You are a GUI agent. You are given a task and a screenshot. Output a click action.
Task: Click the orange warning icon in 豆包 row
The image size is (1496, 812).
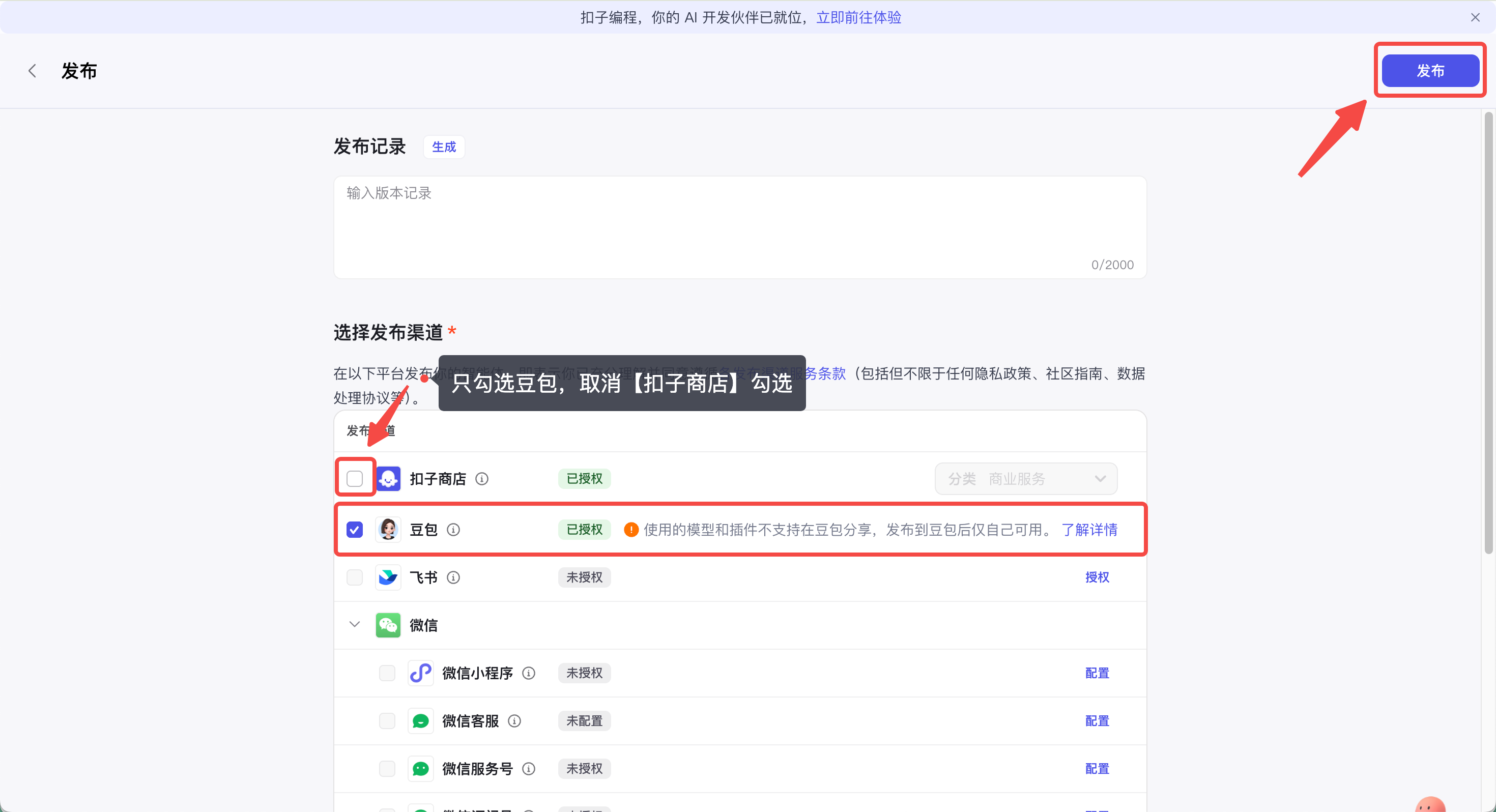coord(631,530)
